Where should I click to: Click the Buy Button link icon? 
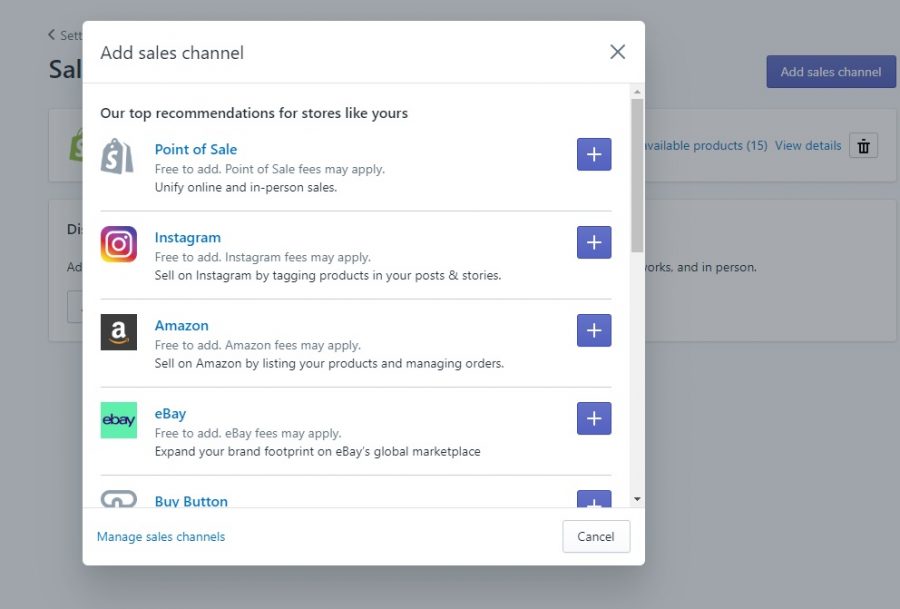click(x=119, y=499)
